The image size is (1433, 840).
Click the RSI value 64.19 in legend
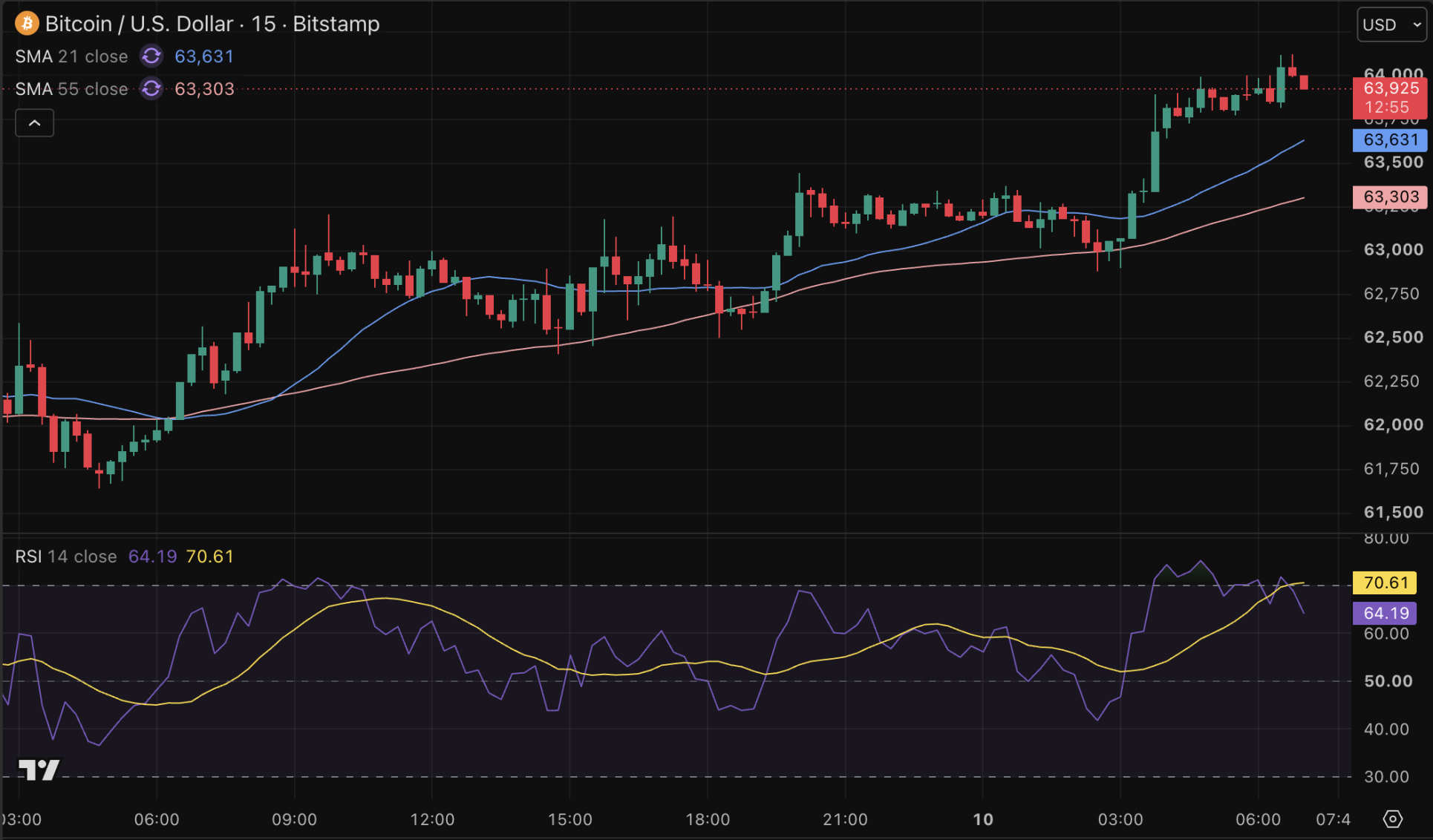153,557
